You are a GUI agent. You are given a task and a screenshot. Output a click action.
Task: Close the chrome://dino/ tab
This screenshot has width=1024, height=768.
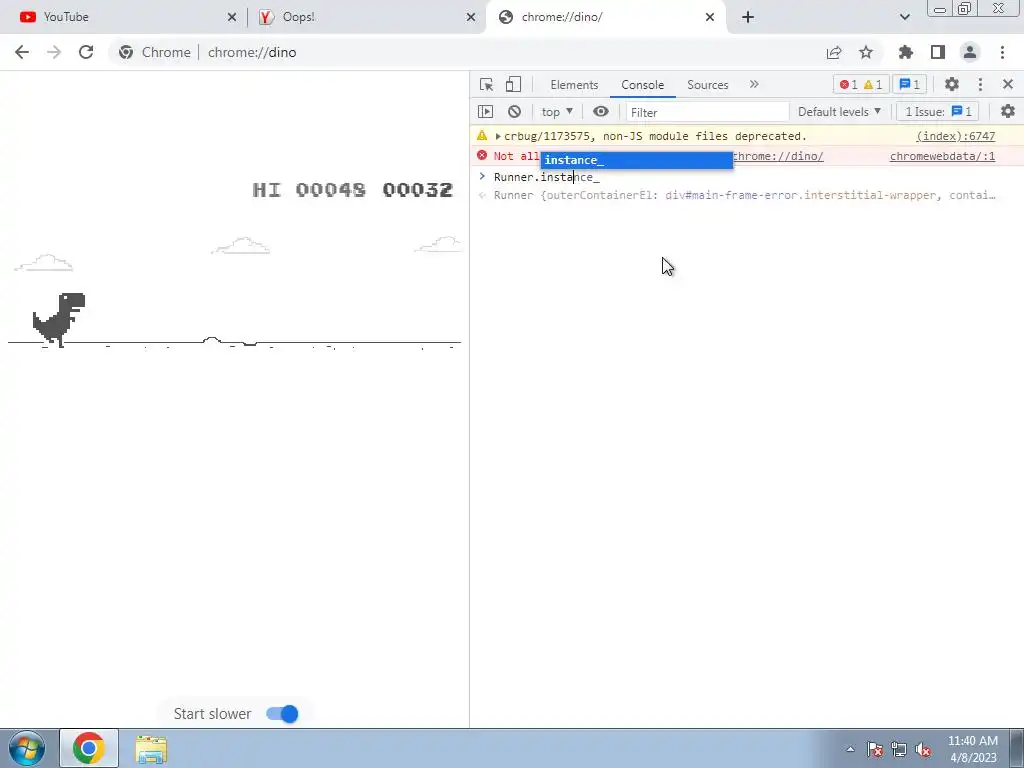(x=710, y=17)
